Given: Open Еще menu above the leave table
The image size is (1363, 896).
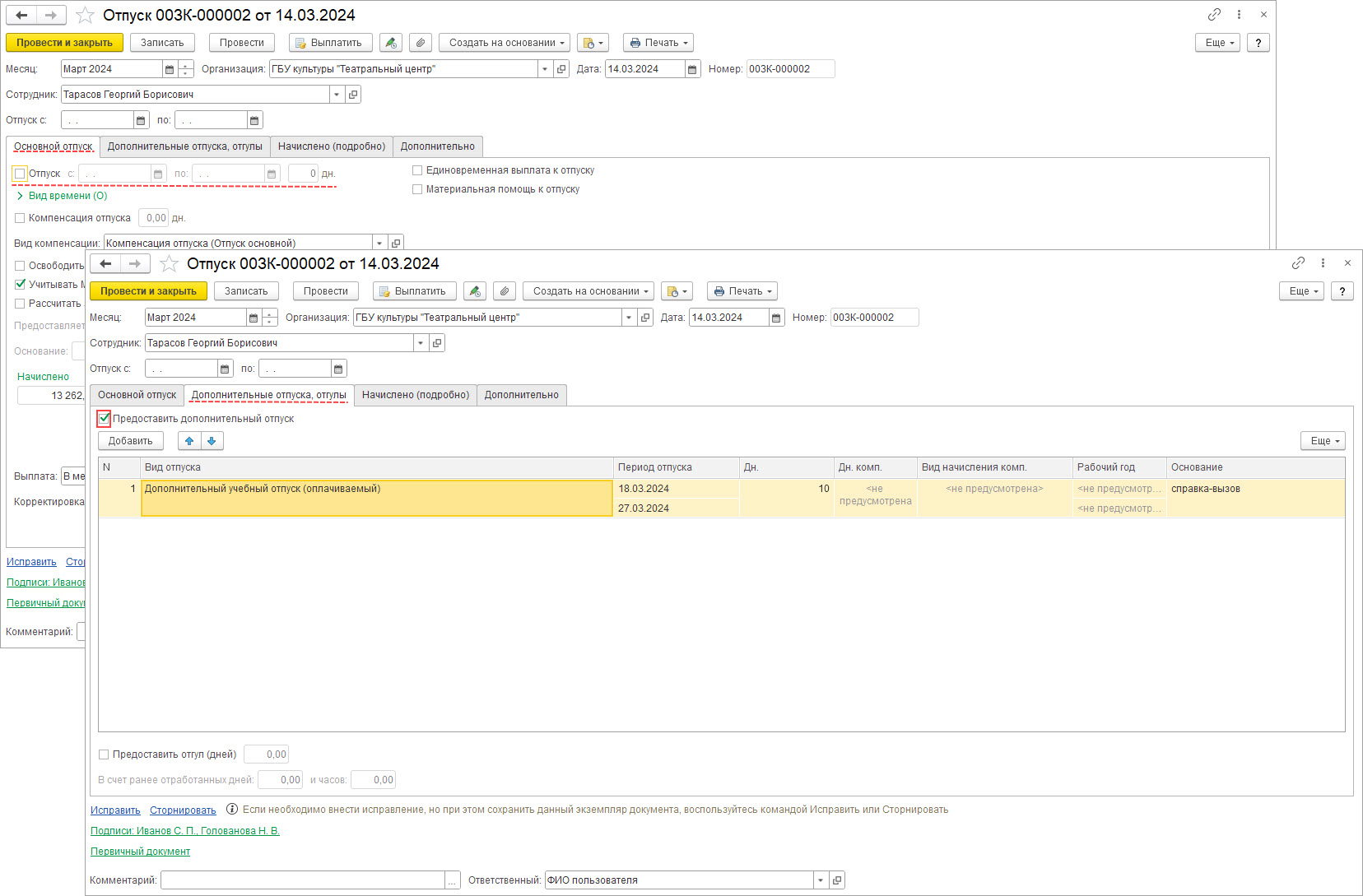Looking at the screenshot, I should point(1323,441).
